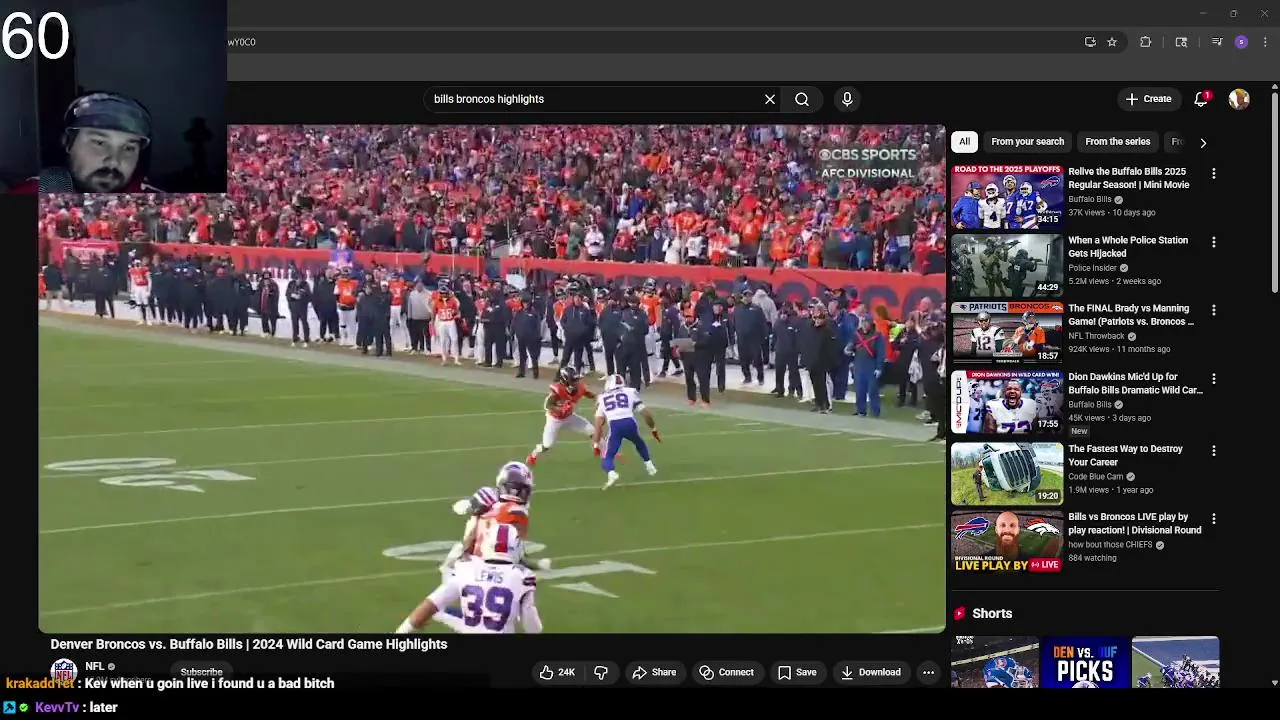The height and width of the screenshot is (720, 1280).
Task: Dislike the video with thumbs down
Action: (601, 672)
